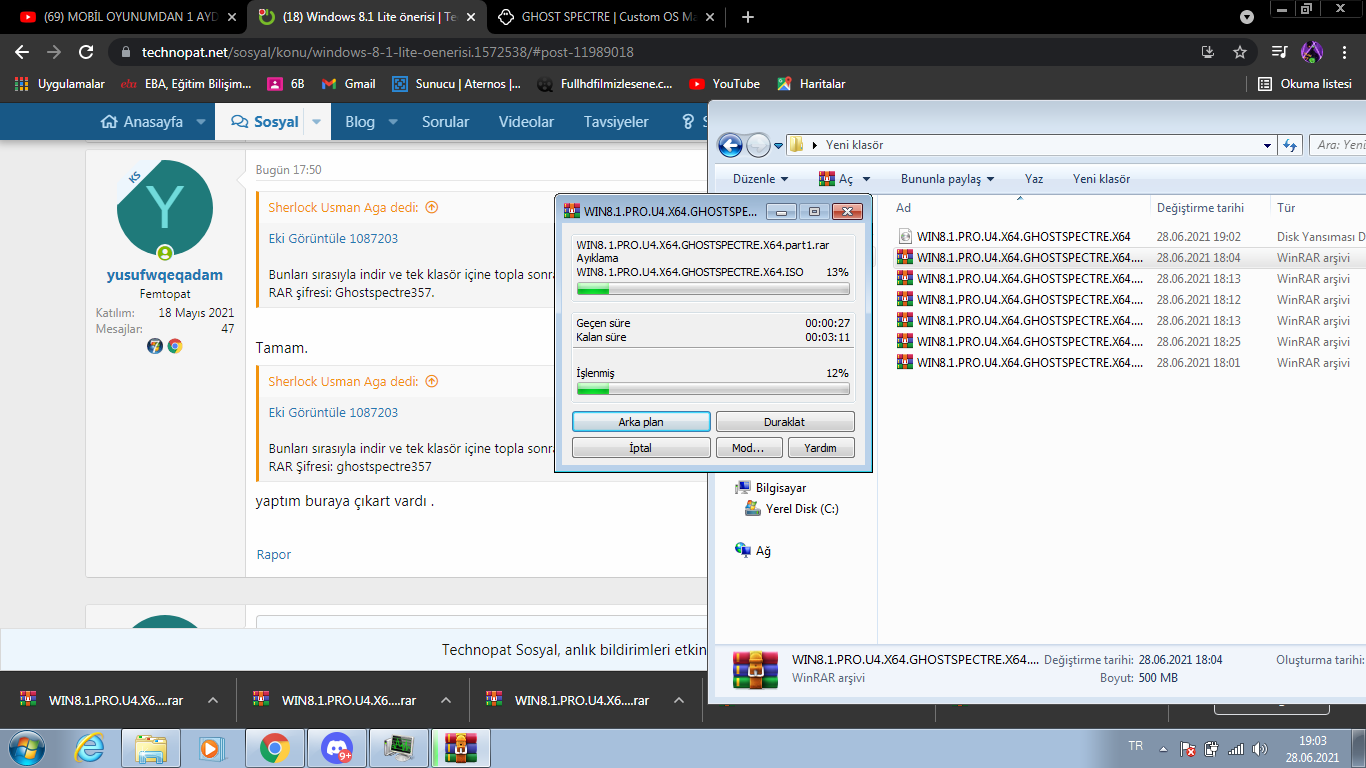Open Discord from the taskbar

337,747
